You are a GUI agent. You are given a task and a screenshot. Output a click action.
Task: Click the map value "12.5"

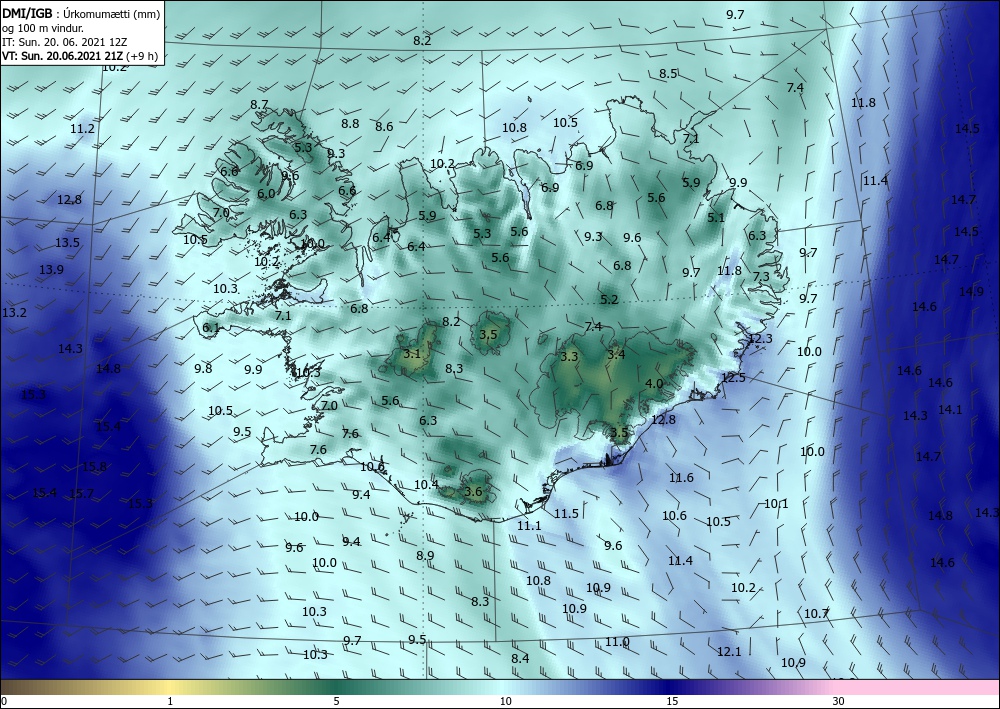(x=733, y=378)
